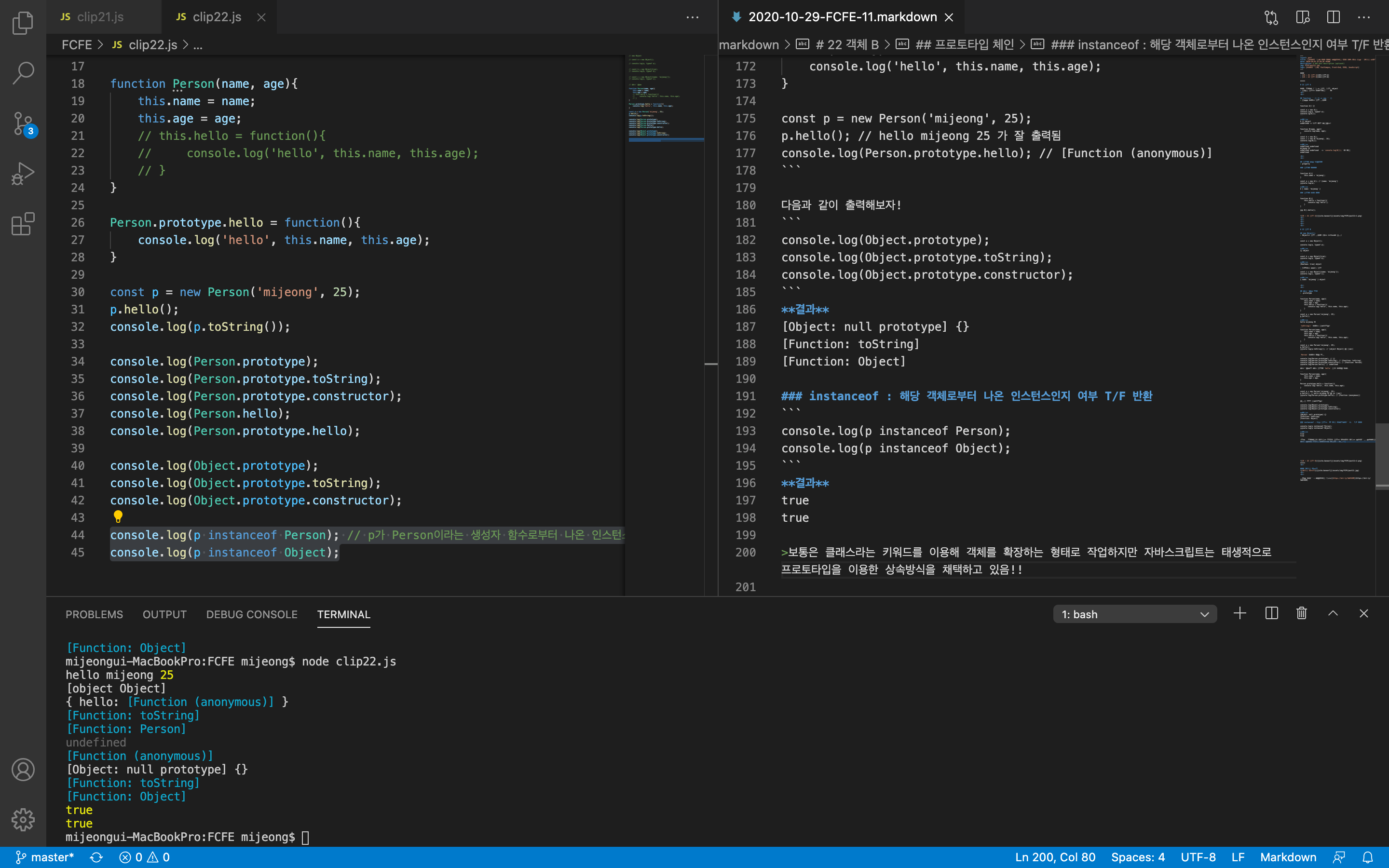Click 'function Person(name, age){' on line 18

(x=204, y=84)
